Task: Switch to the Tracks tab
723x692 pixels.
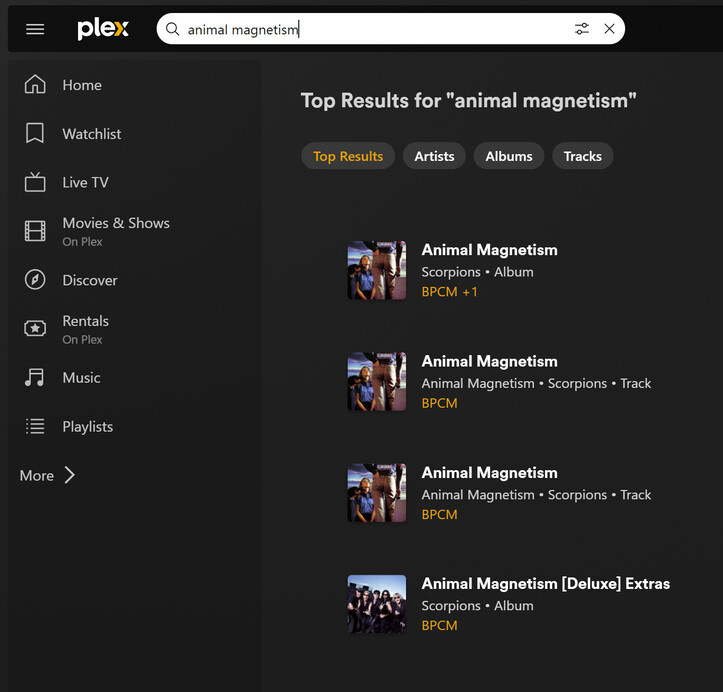Action: tap(582, 156)
